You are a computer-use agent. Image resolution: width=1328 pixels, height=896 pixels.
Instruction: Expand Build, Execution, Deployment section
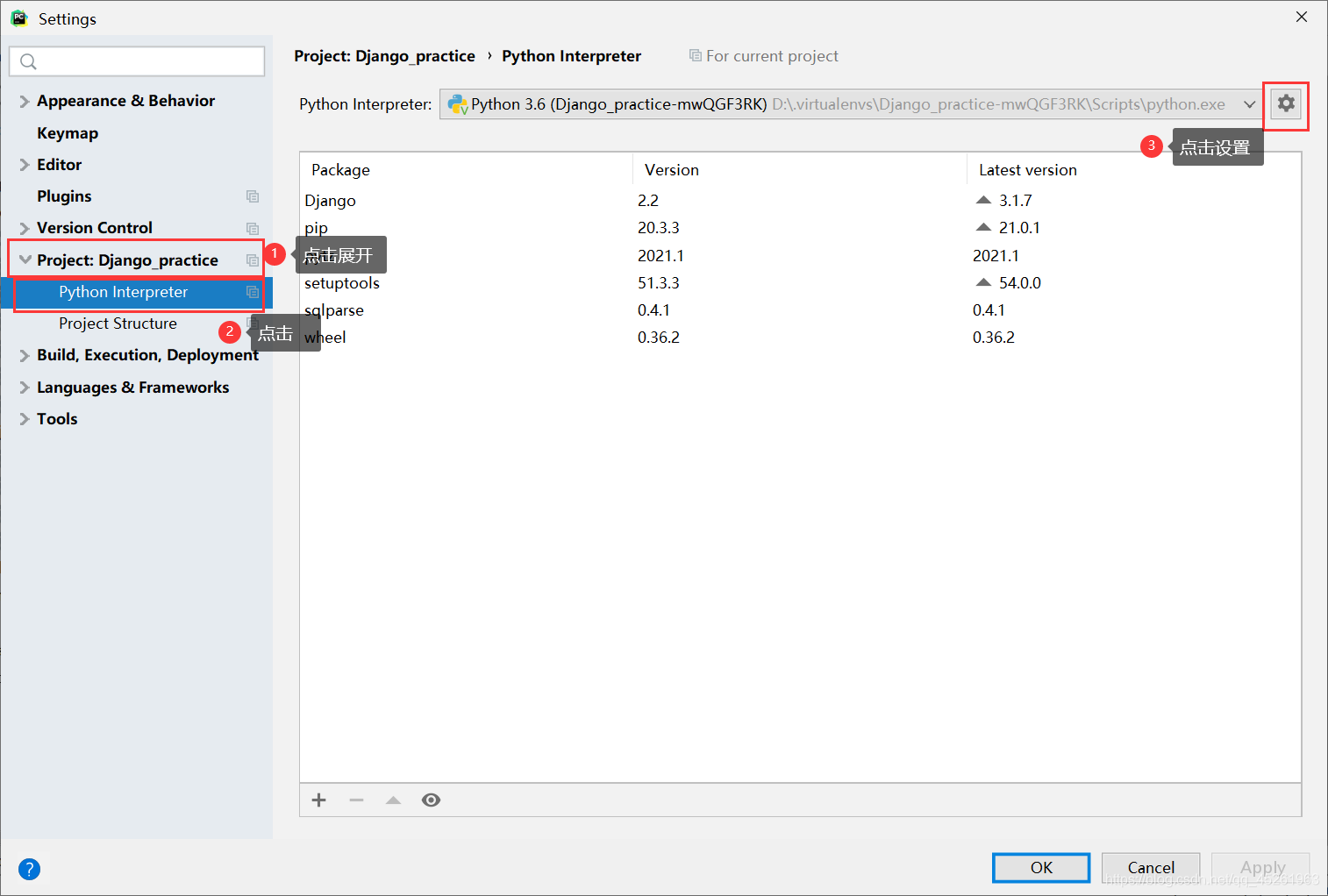(x=25, y=355)
